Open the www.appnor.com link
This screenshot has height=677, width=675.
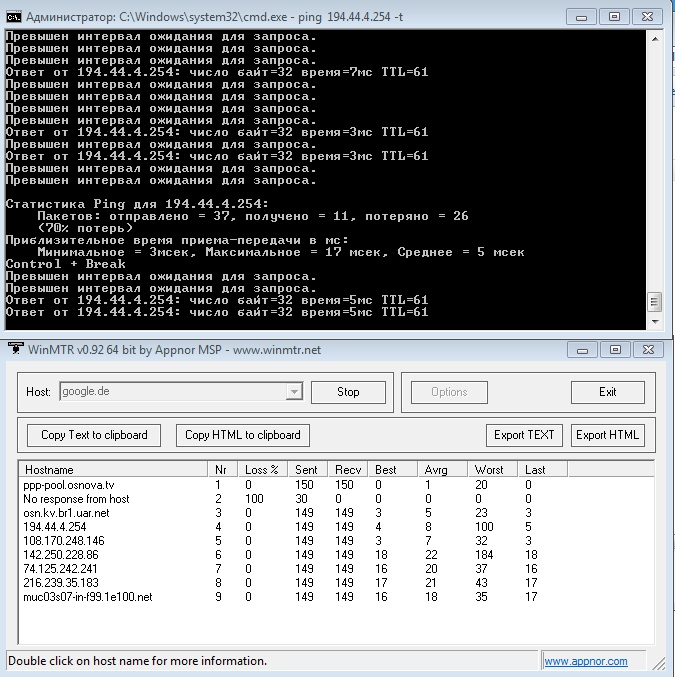[586, 661]
